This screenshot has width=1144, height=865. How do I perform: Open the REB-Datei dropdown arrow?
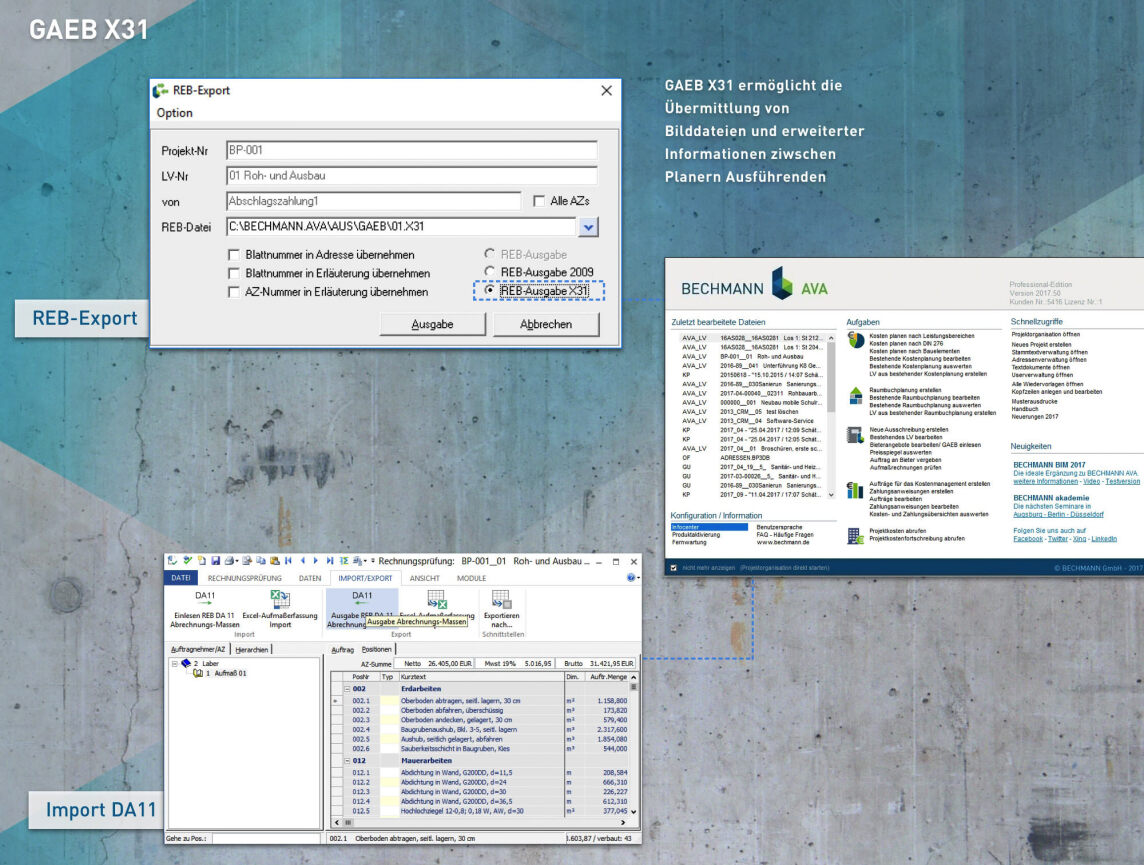(x=588, y=227)
